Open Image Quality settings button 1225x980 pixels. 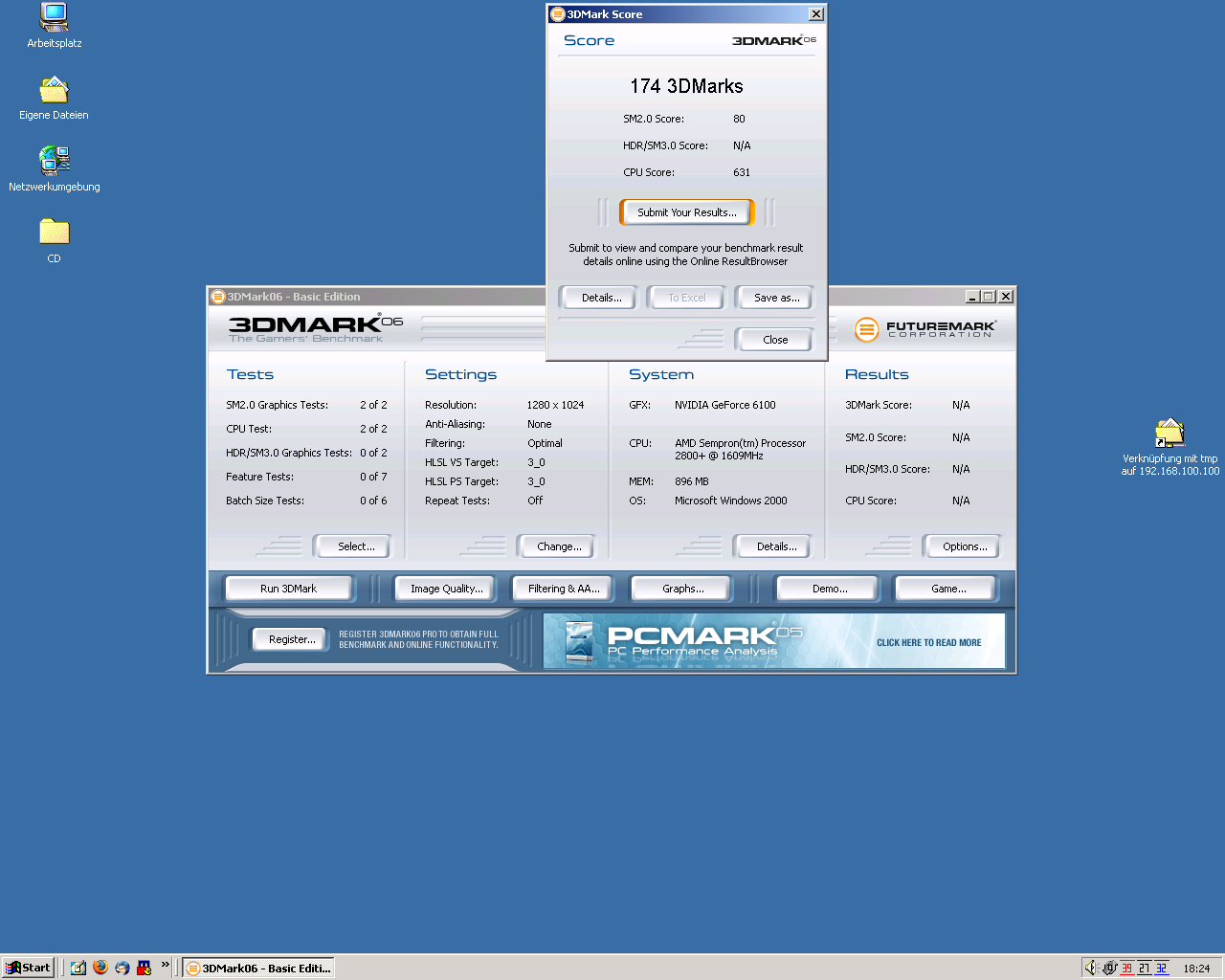(x=447, y=589)
